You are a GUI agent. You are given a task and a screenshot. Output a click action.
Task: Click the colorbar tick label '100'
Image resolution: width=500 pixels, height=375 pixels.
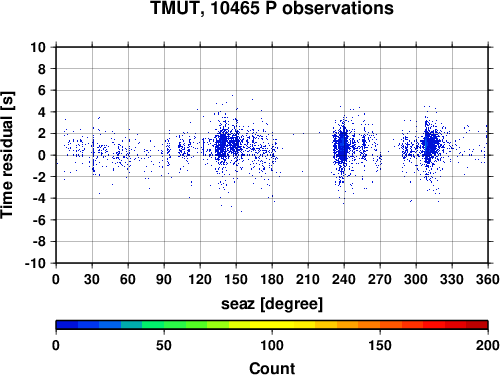pyautogui.click(x=272, y=345)
